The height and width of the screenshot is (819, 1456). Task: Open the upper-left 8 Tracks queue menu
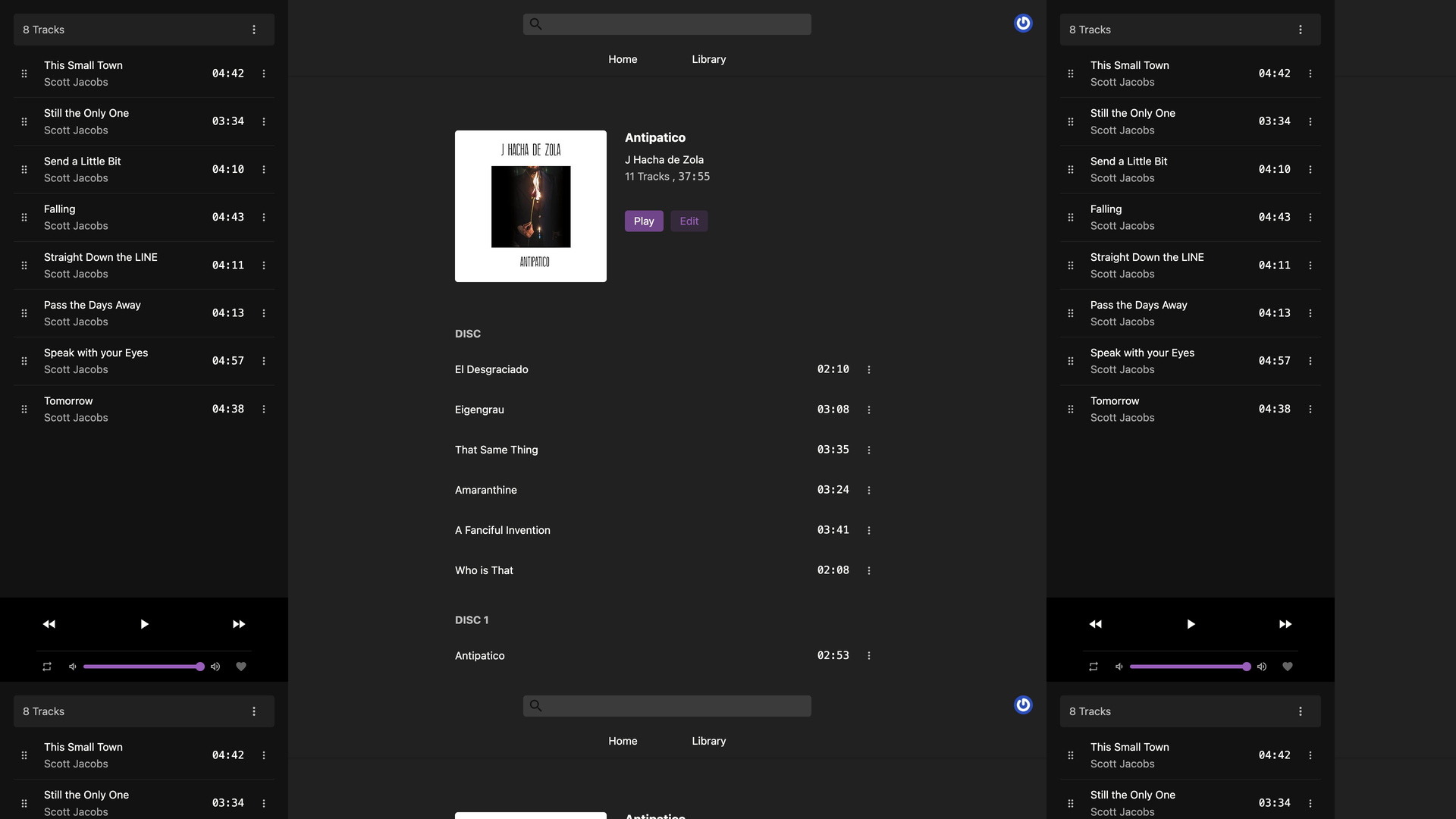(x=254, y=30)
